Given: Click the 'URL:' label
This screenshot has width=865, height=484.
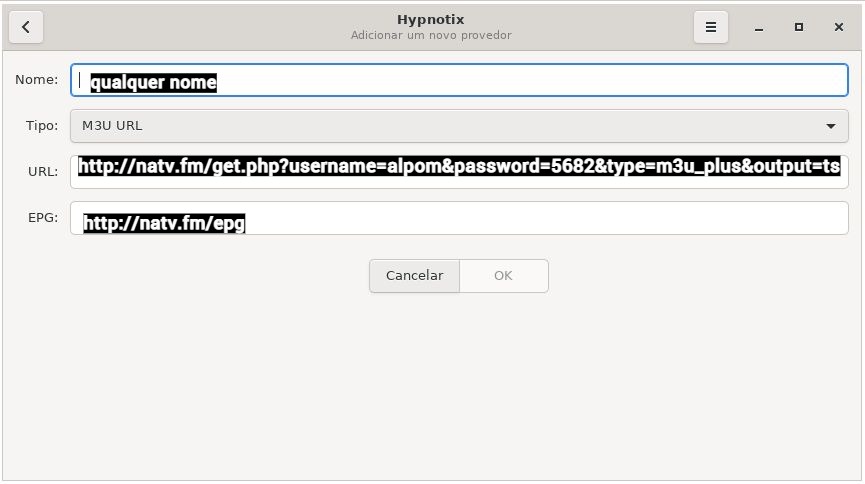Looking at the screenshot, I should 43,172.
